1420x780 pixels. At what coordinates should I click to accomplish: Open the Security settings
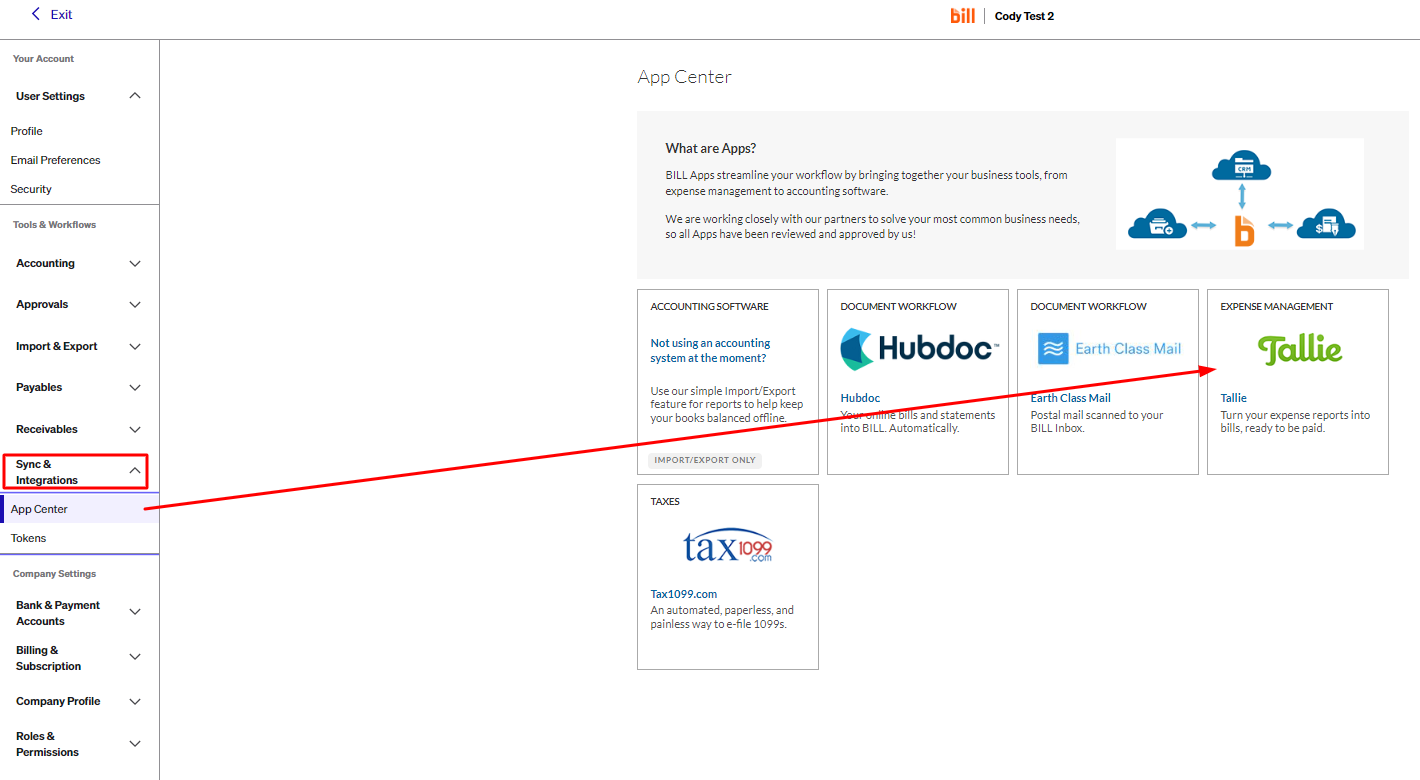coord(31,189)
